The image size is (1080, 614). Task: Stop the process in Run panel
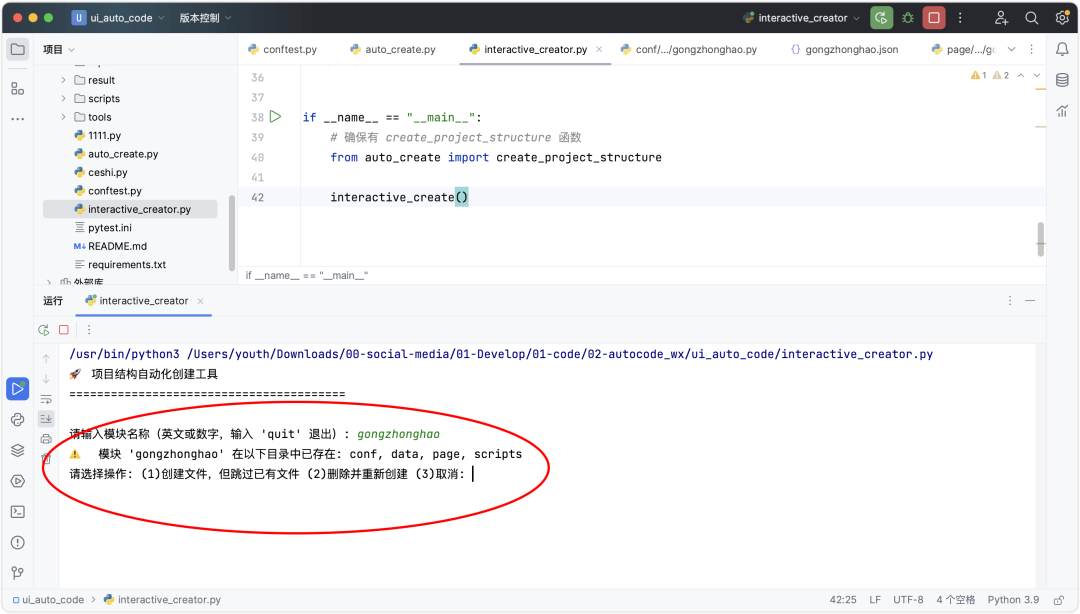tap(64, 330)
